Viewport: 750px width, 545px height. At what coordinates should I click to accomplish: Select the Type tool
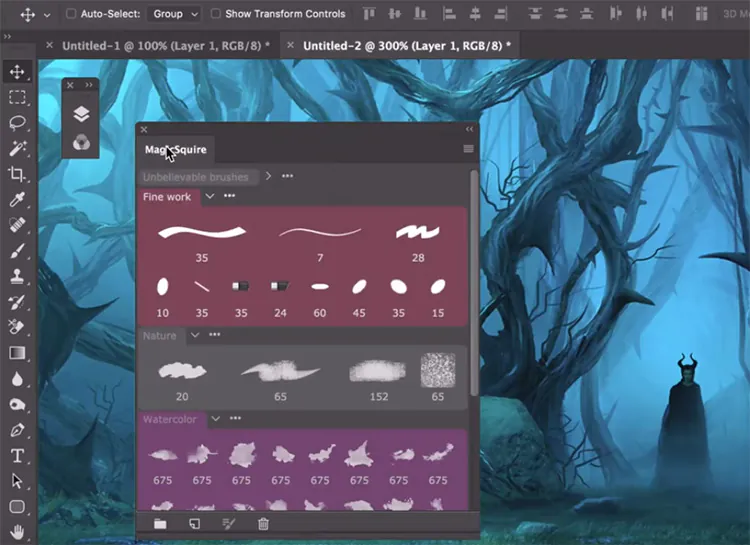[x=17, y=456]
